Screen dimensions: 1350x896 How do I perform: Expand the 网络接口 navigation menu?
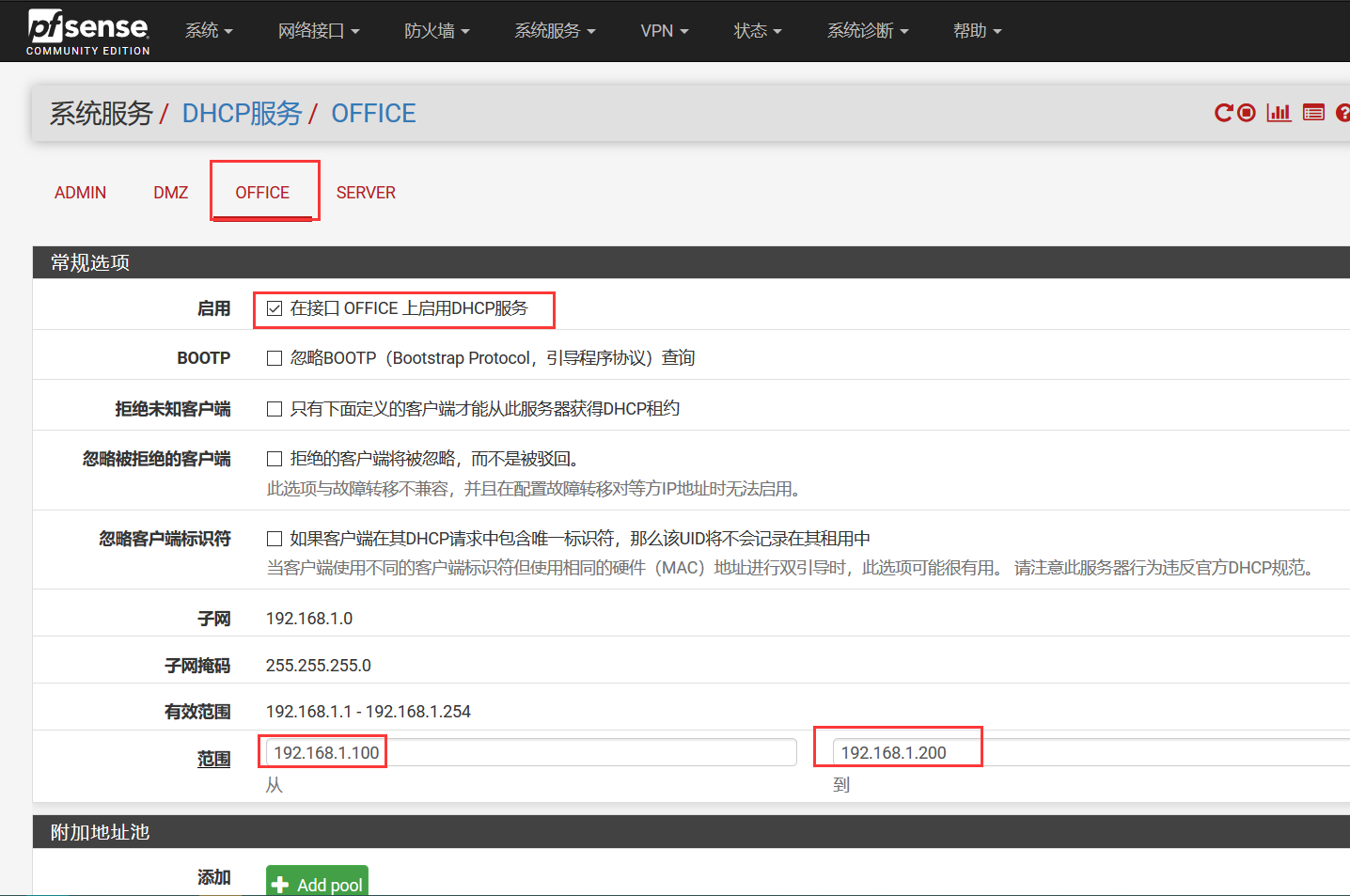[319, 31]
